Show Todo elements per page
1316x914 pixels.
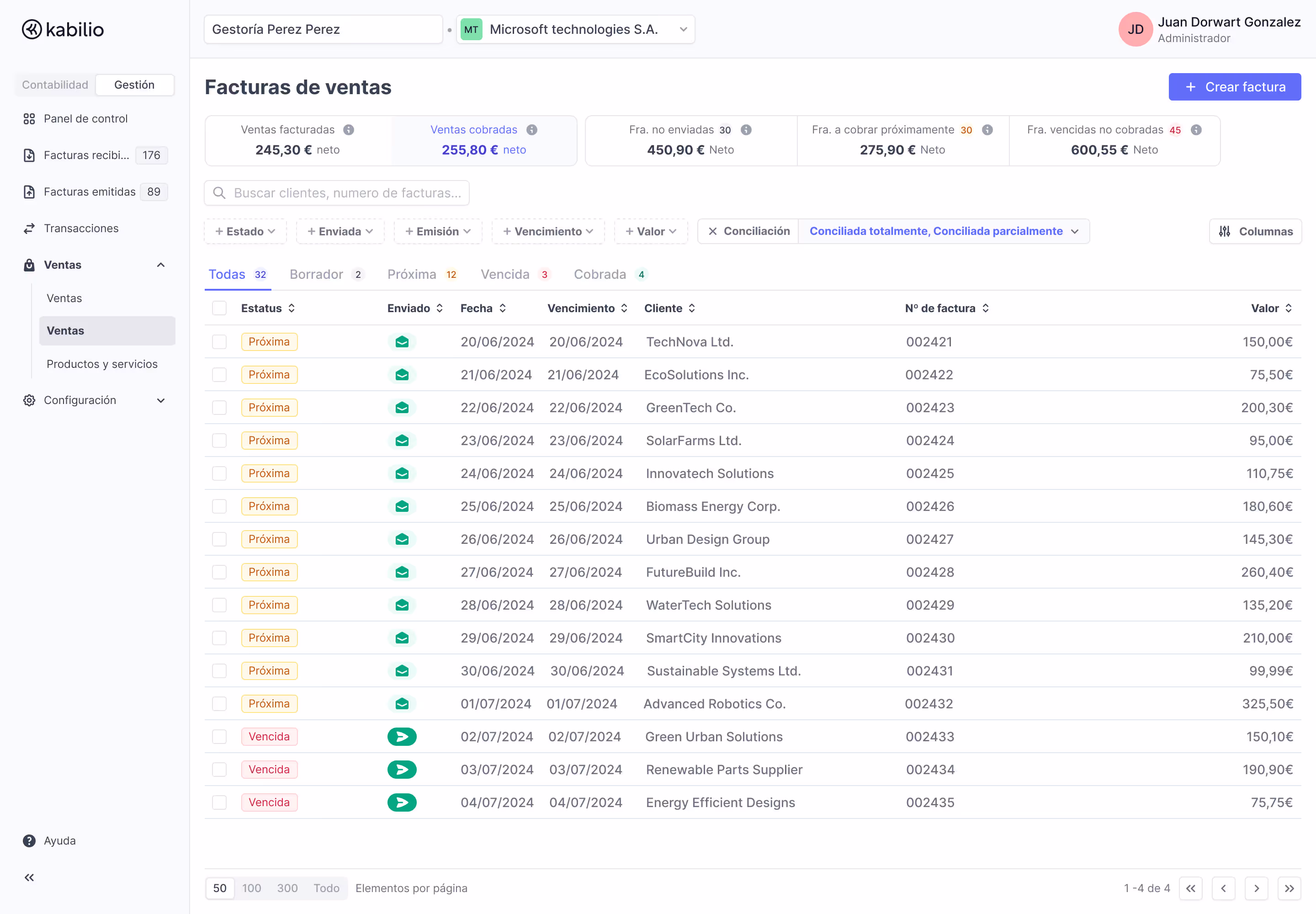click(x=326, y=888)
